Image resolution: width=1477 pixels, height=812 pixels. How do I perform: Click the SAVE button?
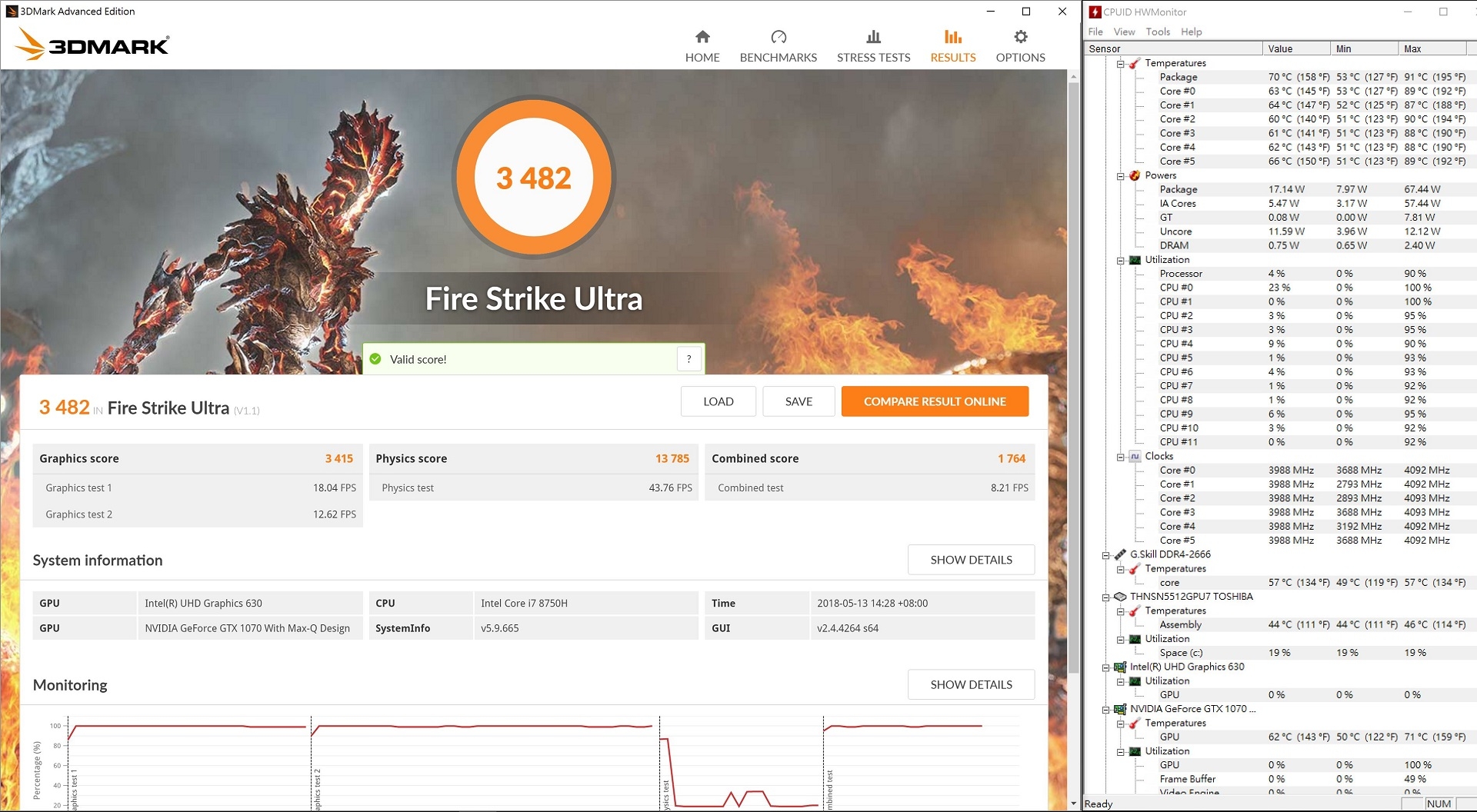pos(799,401)
